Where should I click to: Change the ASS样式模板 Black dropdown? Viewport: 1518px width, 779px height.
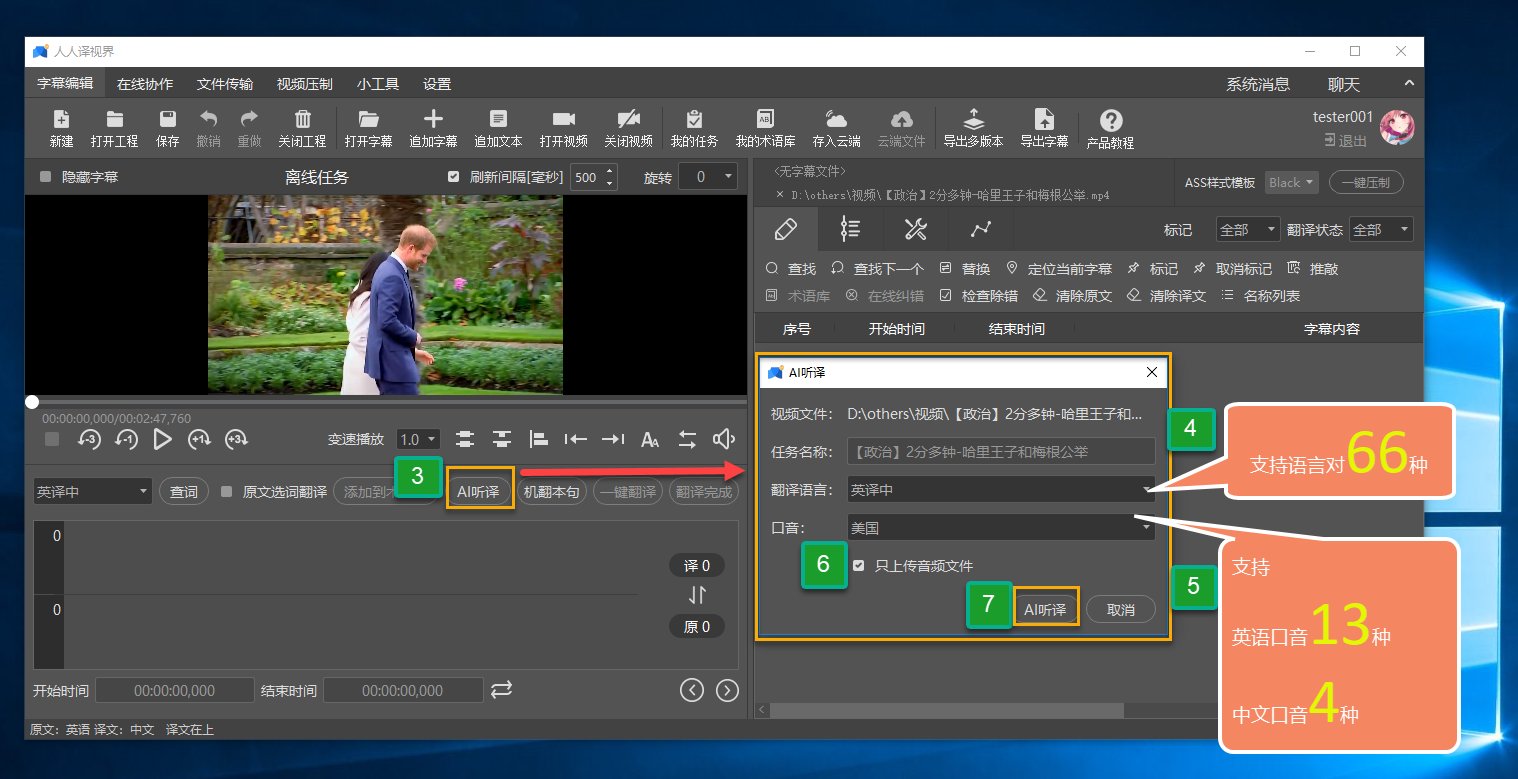click(x=1291, y=182)
